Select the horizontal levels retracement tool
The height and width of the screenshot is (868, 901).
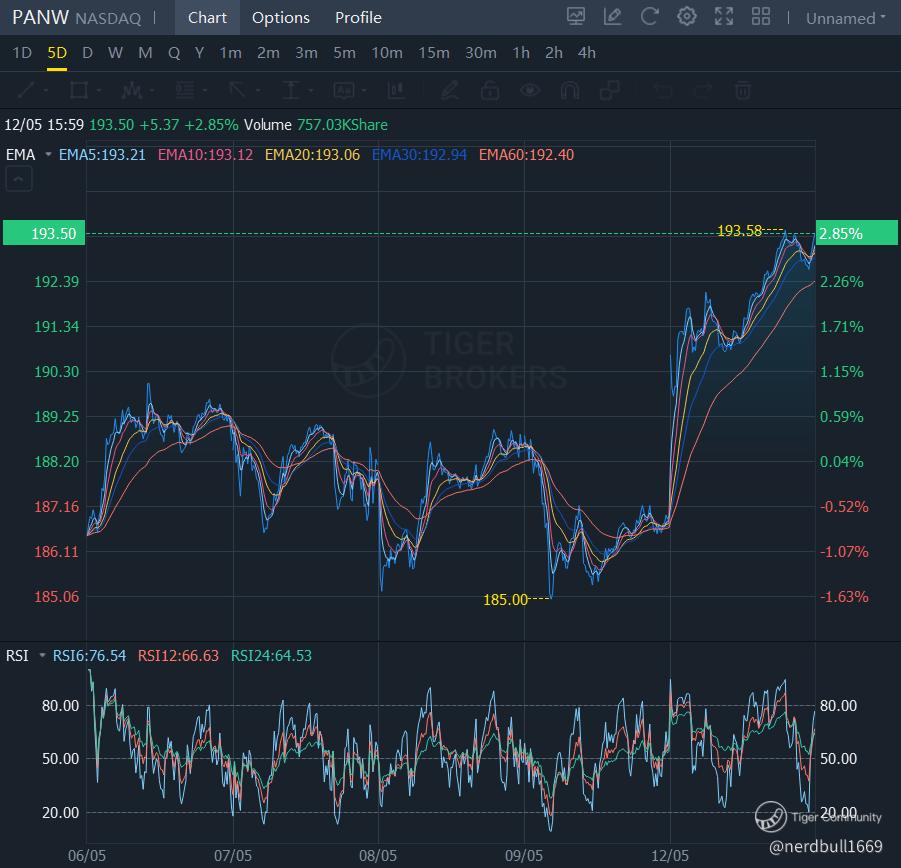185,90
